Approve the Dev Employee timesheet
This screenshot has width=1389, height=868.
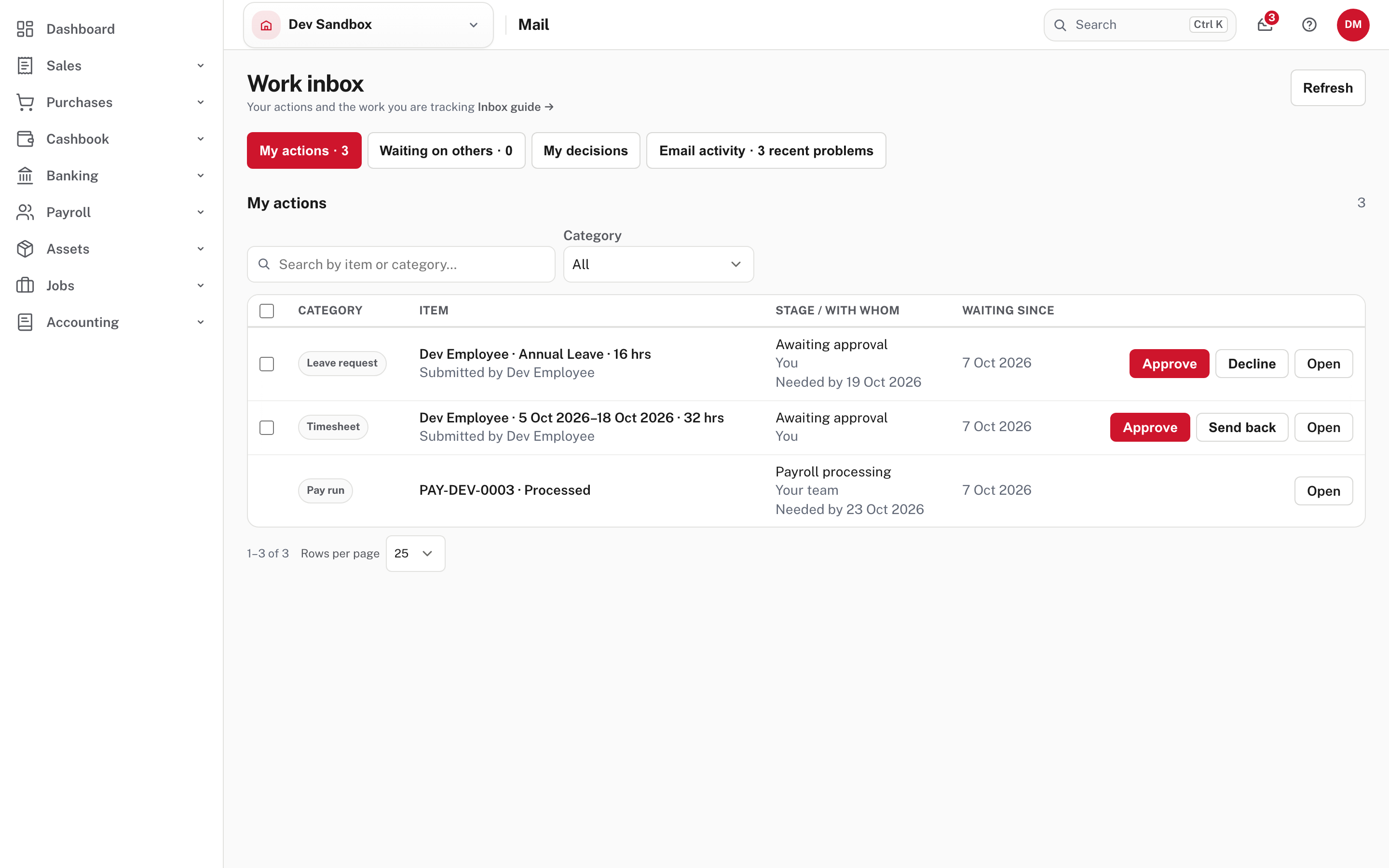(x=1150, y=427)
